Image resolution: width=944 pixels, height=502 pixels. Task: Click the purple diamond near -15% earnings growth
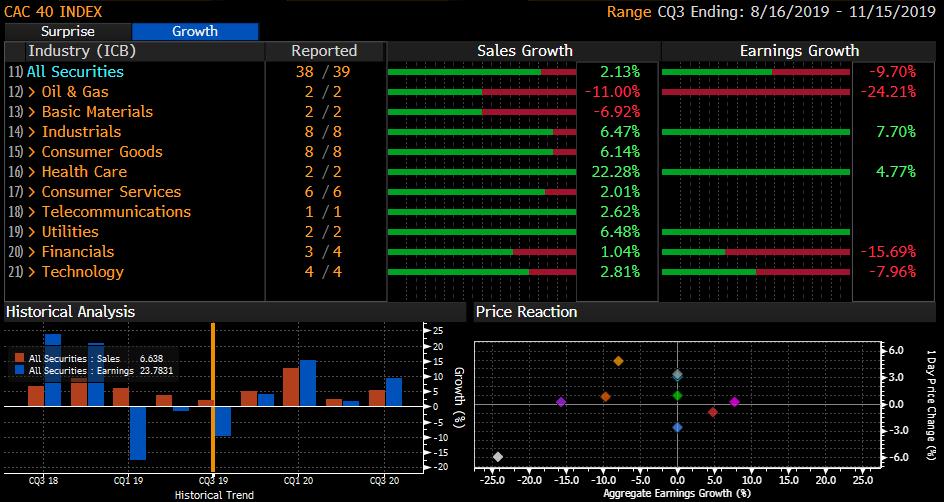pyautogui.click(x=561, y=402)
